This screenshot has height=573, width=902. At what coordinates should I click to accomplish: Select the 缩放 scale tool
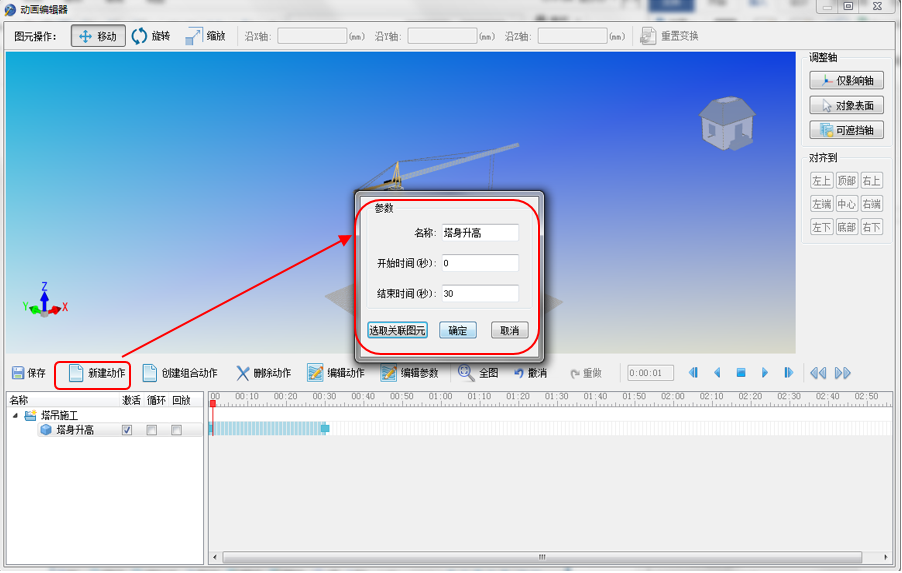click(205, 36)
